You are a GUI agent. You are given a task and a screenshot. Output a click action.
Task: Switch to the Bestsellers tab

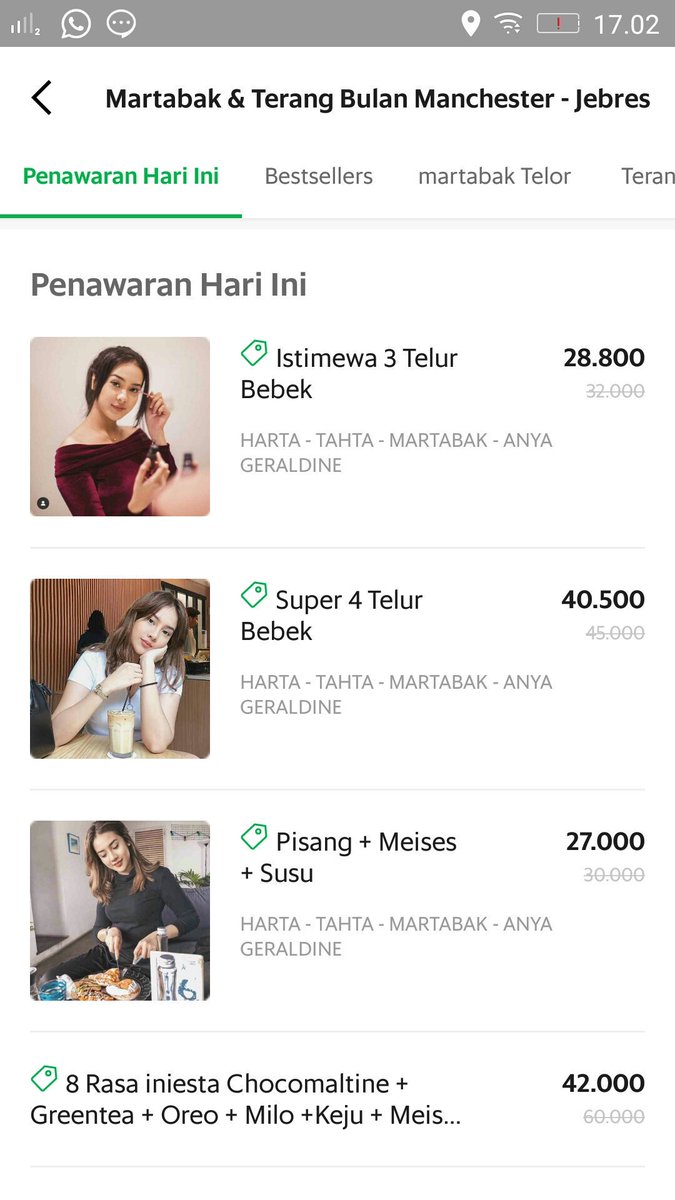point(318,176)
